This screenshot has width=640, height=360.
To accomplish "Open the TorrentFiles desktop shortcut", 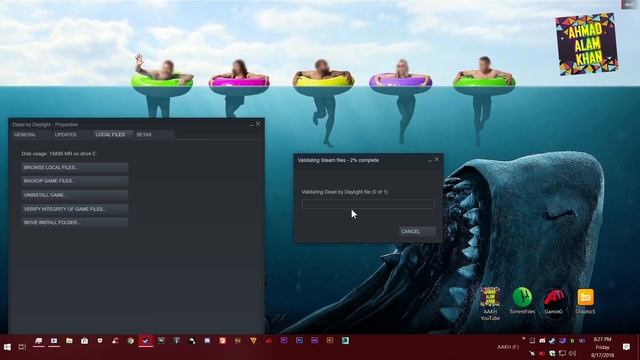I will [522, 300].
